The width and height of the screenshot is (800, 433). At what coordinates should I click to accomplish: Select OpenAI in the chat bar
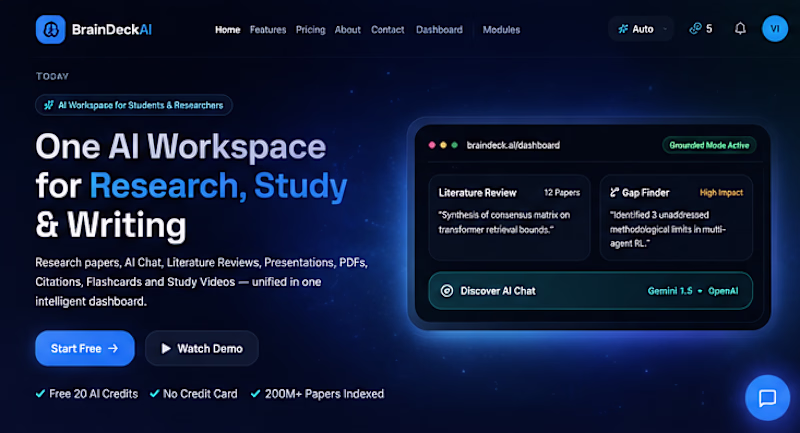tap(723, 291)
